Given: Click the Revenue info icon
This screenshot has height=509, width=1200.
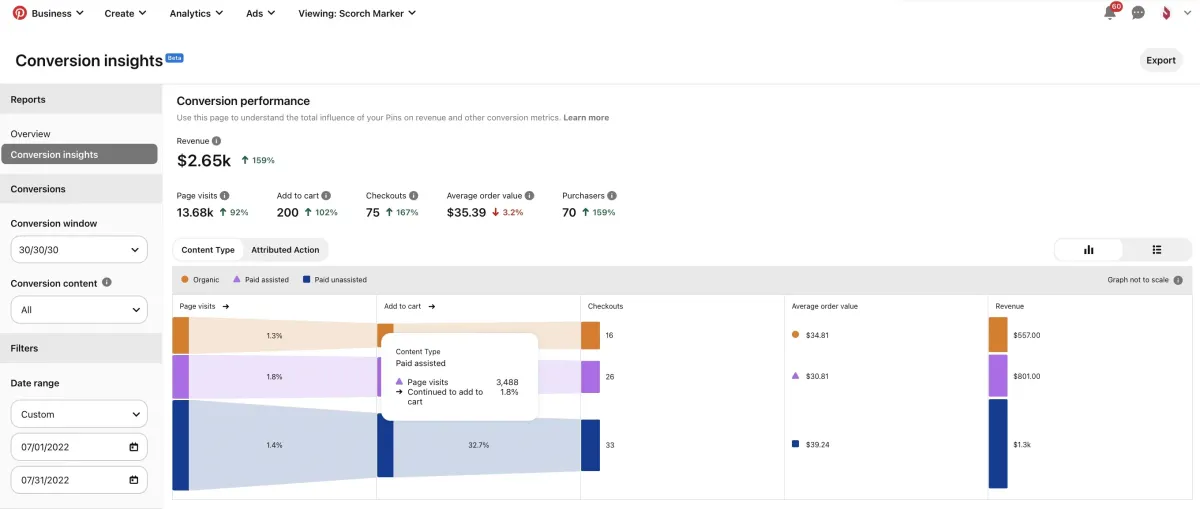Looking at the screenshot, I should click(216, 142).
